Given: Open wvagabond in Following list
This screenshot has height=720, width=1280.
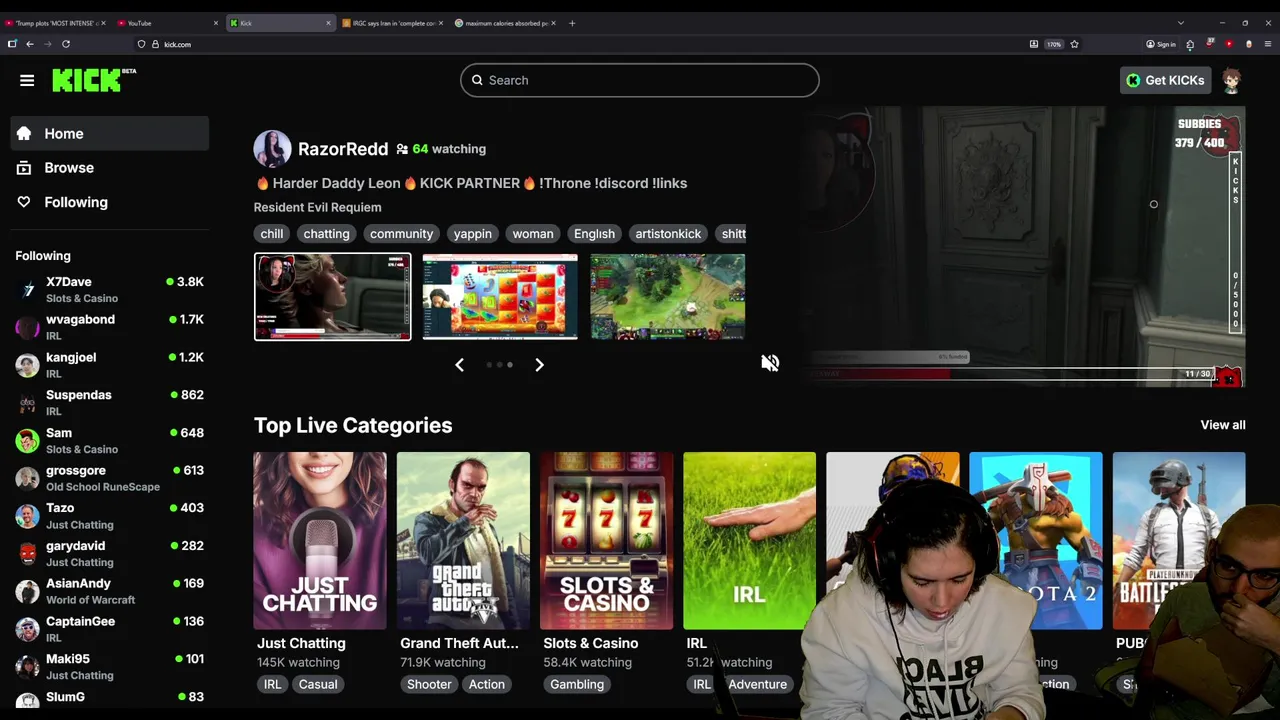Looking at the screenshot, I should click(x=110, y=327).
